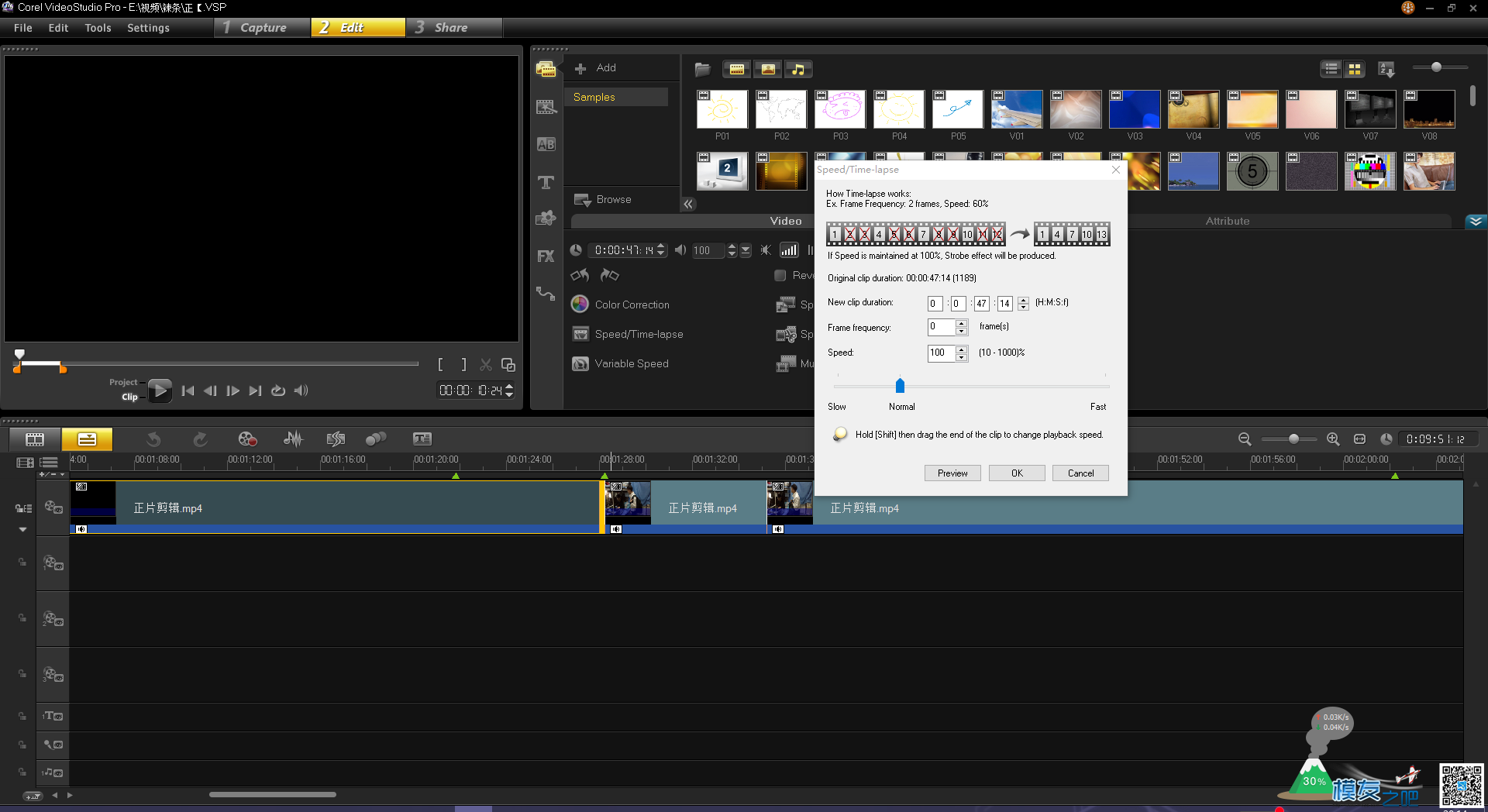Mute the clip audio
This screenshot has height=812, width=1488.
pyautogui.click(x=765, y=250)
